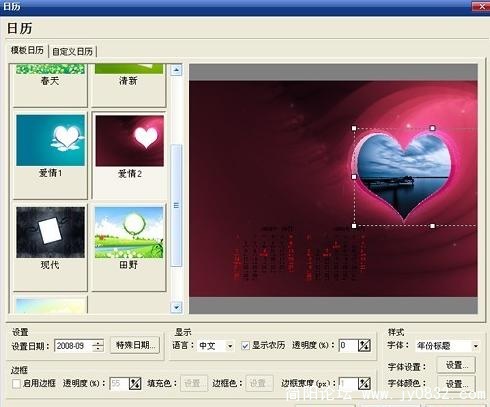Screen dimensions: 490x407
Task: Click the border 透明度 slider icon
Action: (x=135, y=383)
